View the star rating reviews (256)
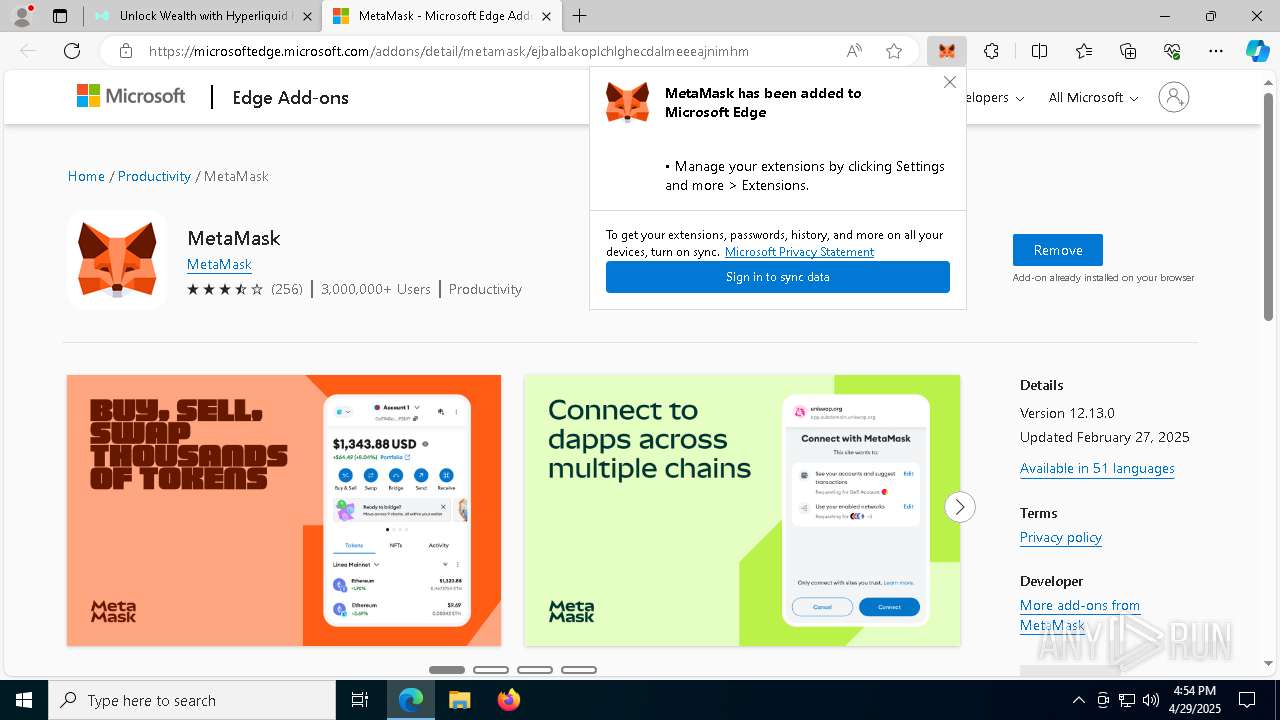 (x=244, y=289)
